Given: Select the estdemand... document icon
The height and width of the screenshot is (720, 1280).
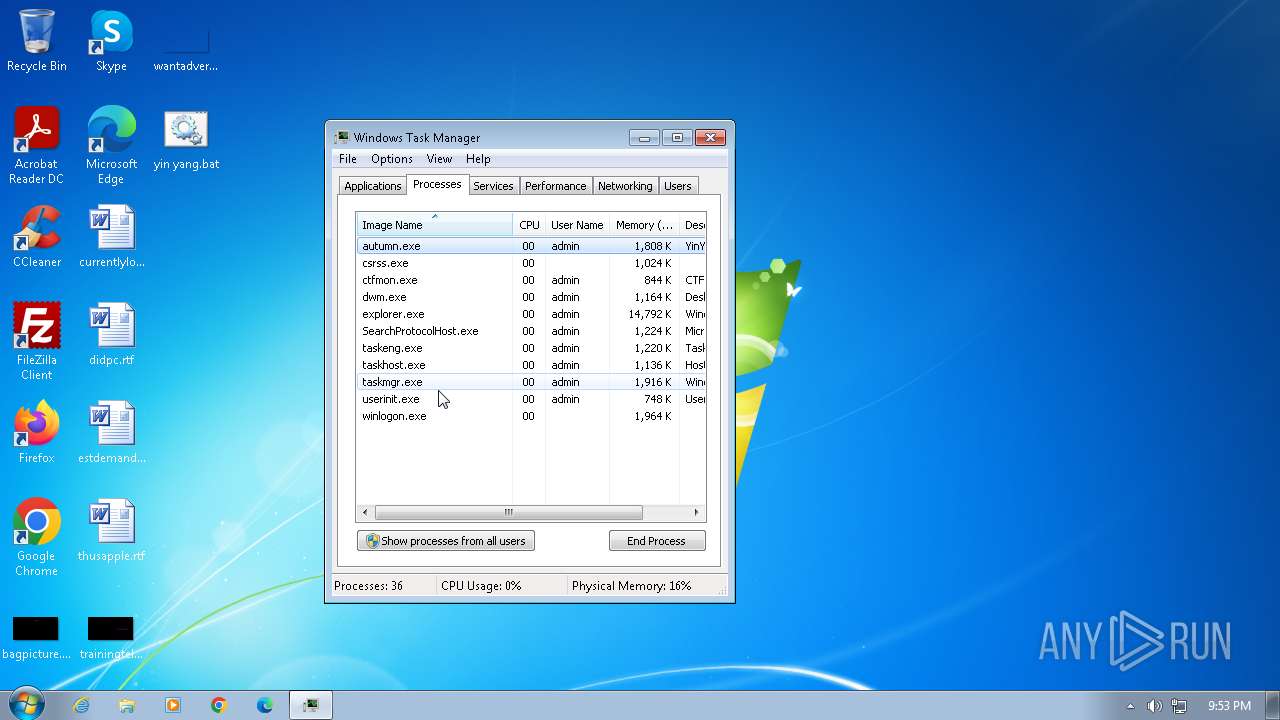Looking at the screenshot, I should pyautogui.click(x=111, y=432).
